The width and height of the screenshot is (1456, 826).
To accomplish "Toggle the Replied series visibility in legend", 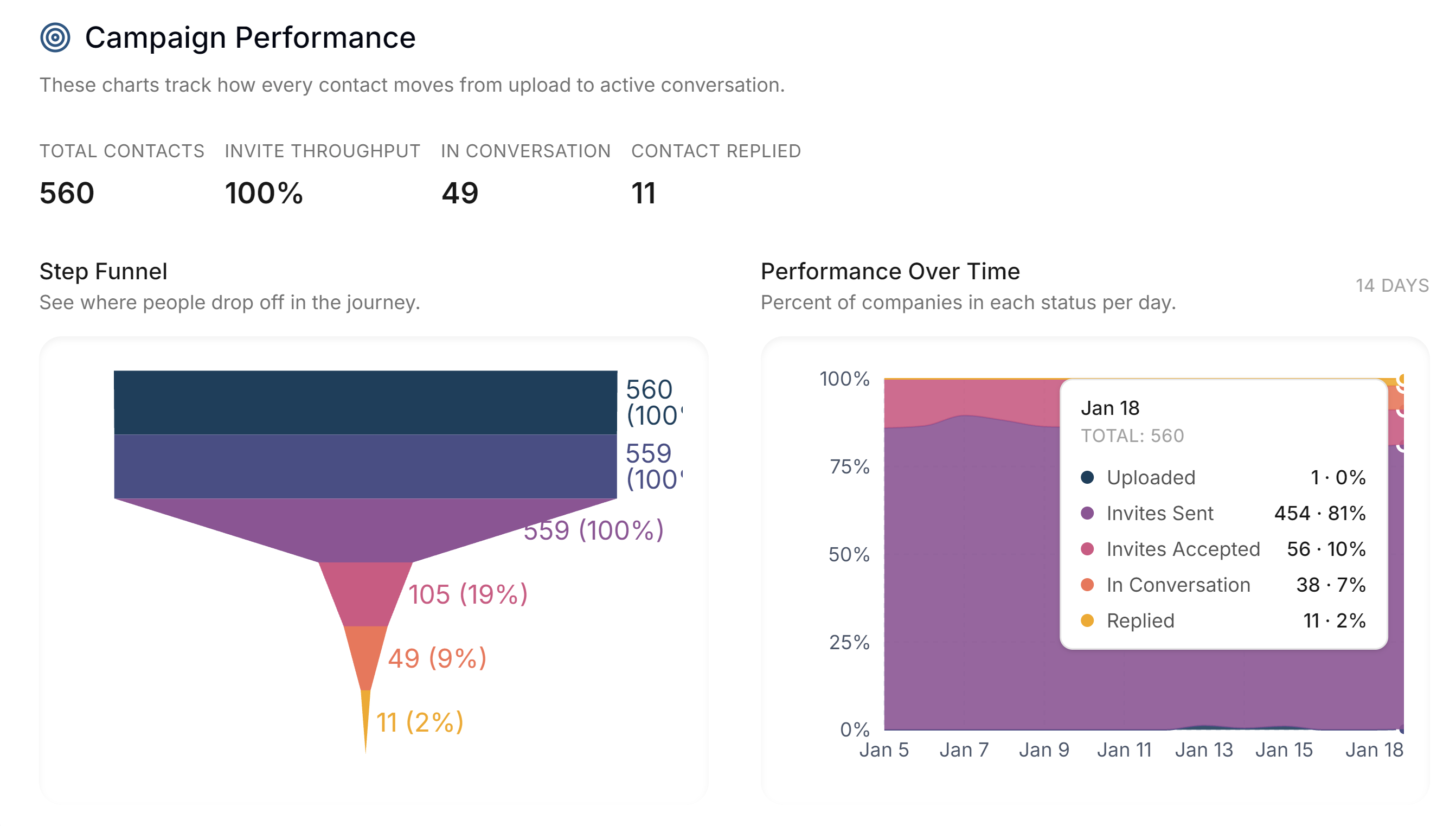I will 1140,620.
